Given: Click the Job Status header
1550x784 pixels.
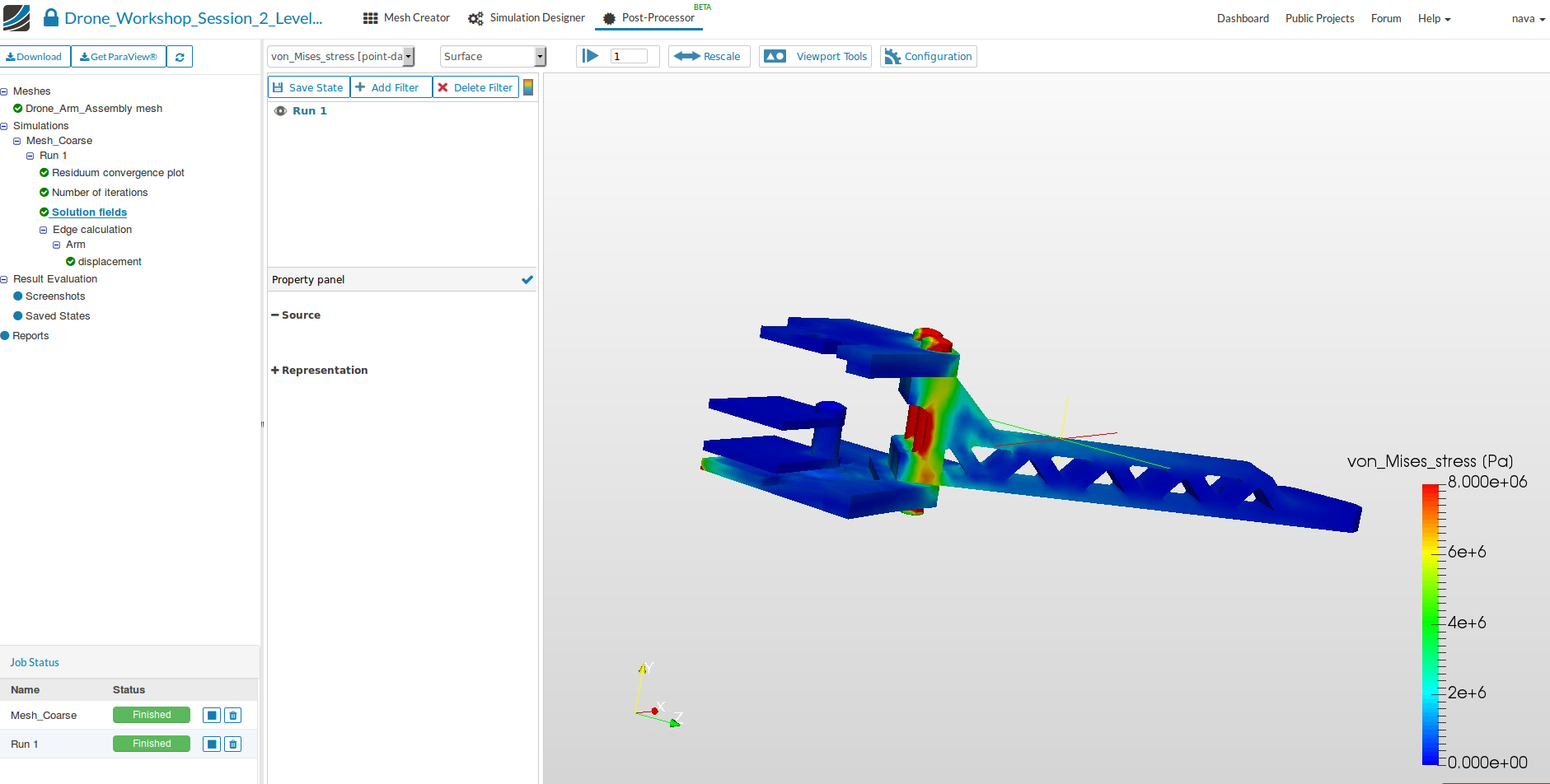Looking at the screenshot, I should [35, 663].
